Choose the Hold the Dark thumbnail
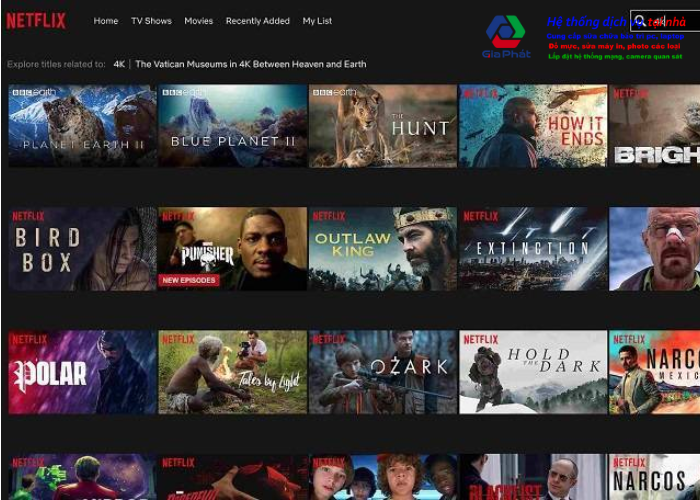This screenshot has height=500, width=700. (x=533, y=372)
